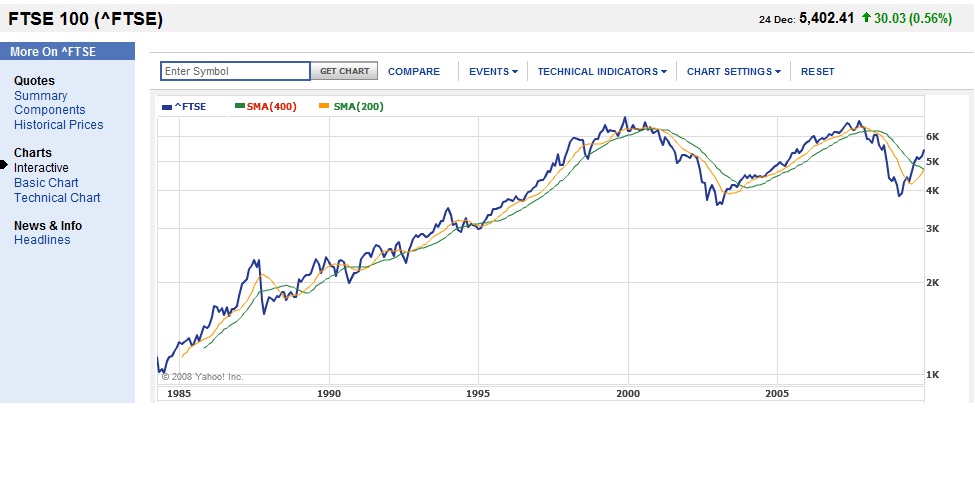The width and height of the screenshot is (975, 480).
Task: Click the 1985 label on the time axis
Action: 179,394
